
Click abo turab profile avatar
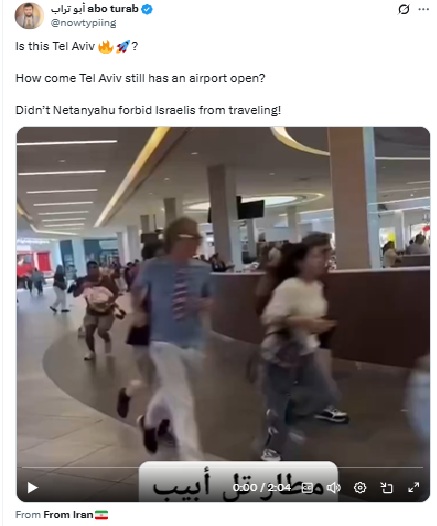(29, 16)
